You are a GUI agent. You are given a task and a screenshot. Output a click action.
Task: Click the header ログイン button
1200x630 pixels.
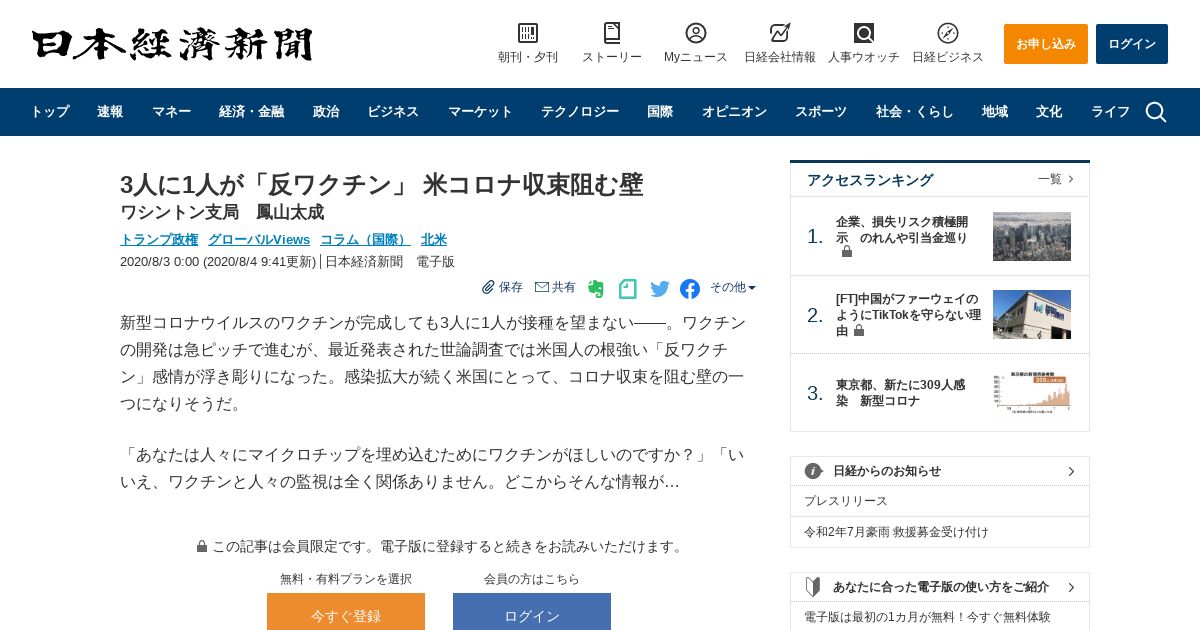(x=1132, y=44)
